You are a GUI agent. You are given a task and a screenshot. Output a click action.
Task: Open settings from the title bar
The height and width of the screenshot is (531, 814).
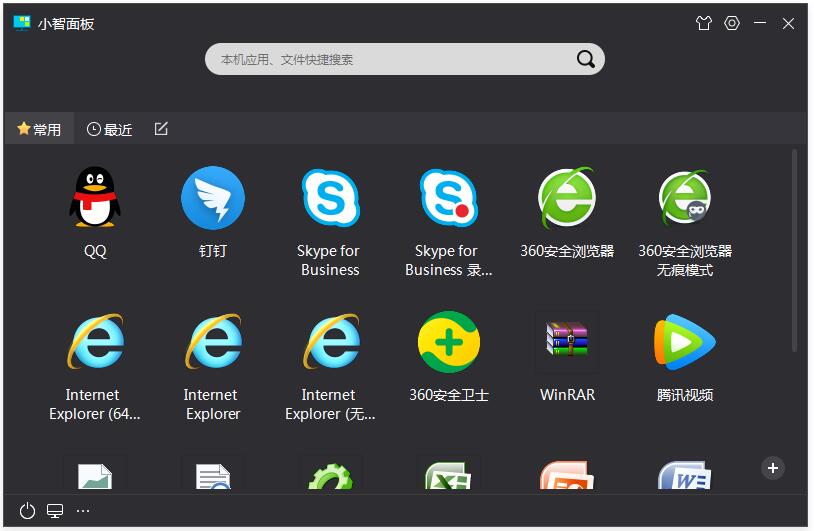[732, 23]
